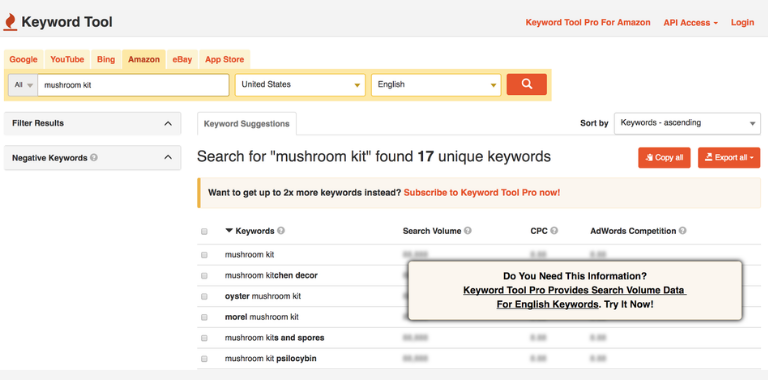Open the English language dropdown

pos(436,85)
